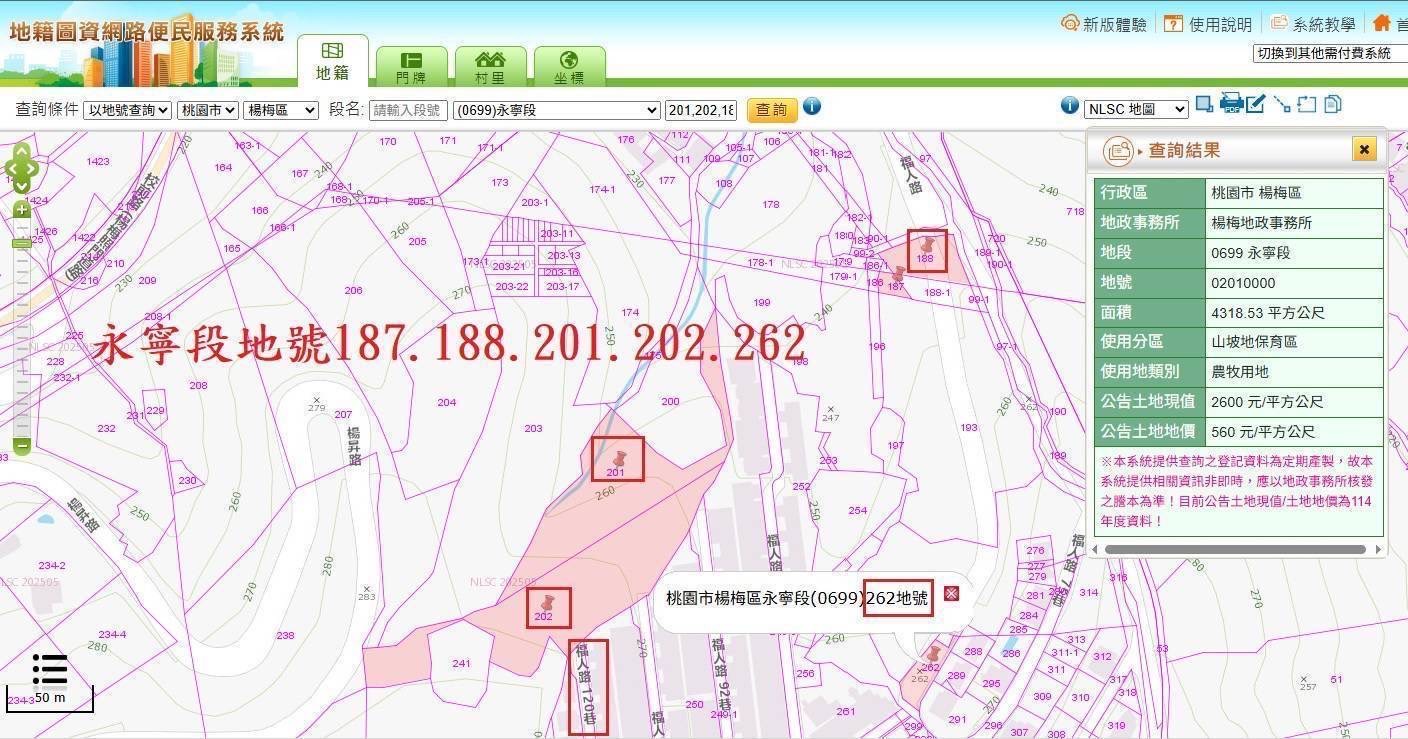Close the 262地號 map popup

pos(951,594)
